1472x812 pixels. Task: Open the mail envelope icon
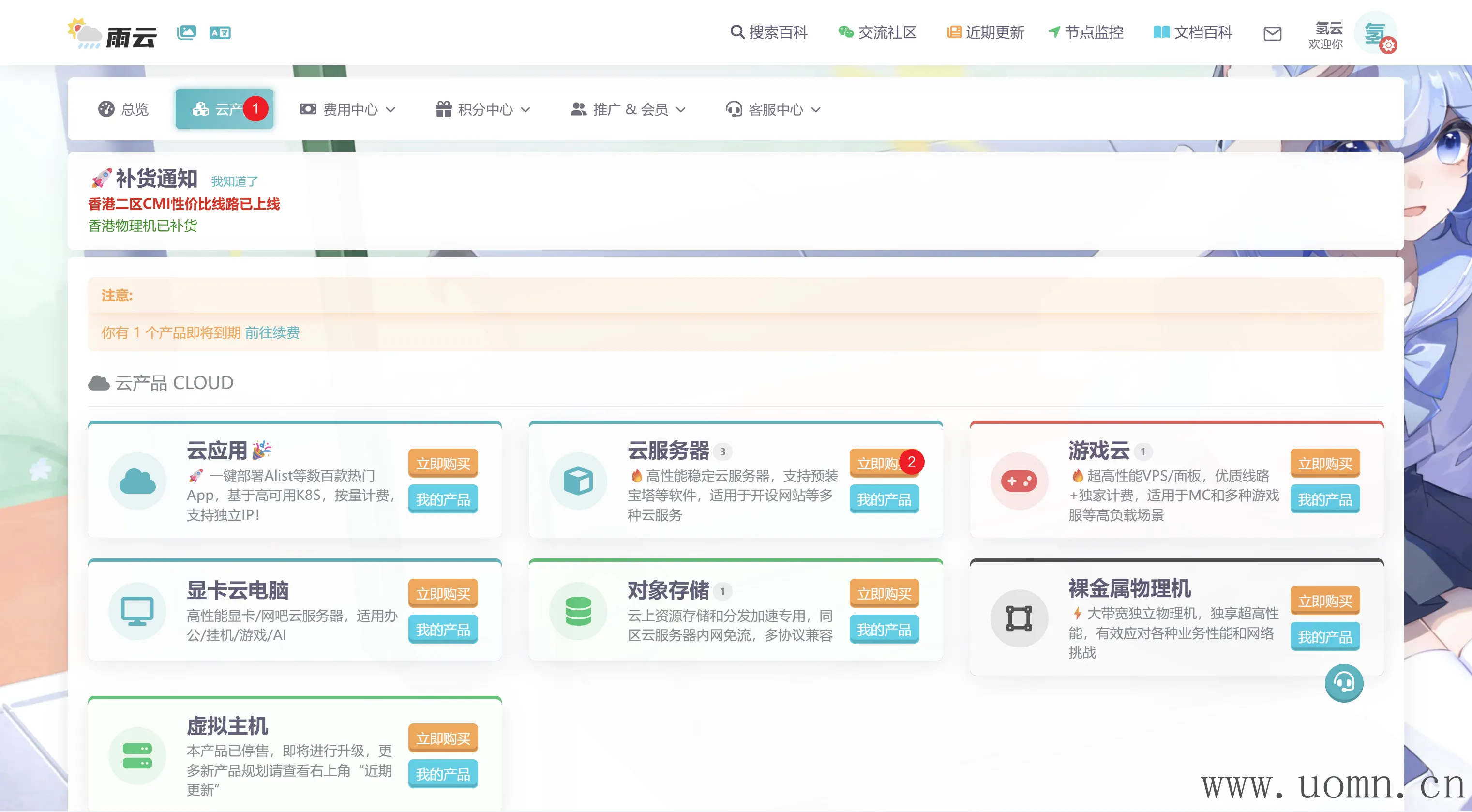pos(1272,34)
